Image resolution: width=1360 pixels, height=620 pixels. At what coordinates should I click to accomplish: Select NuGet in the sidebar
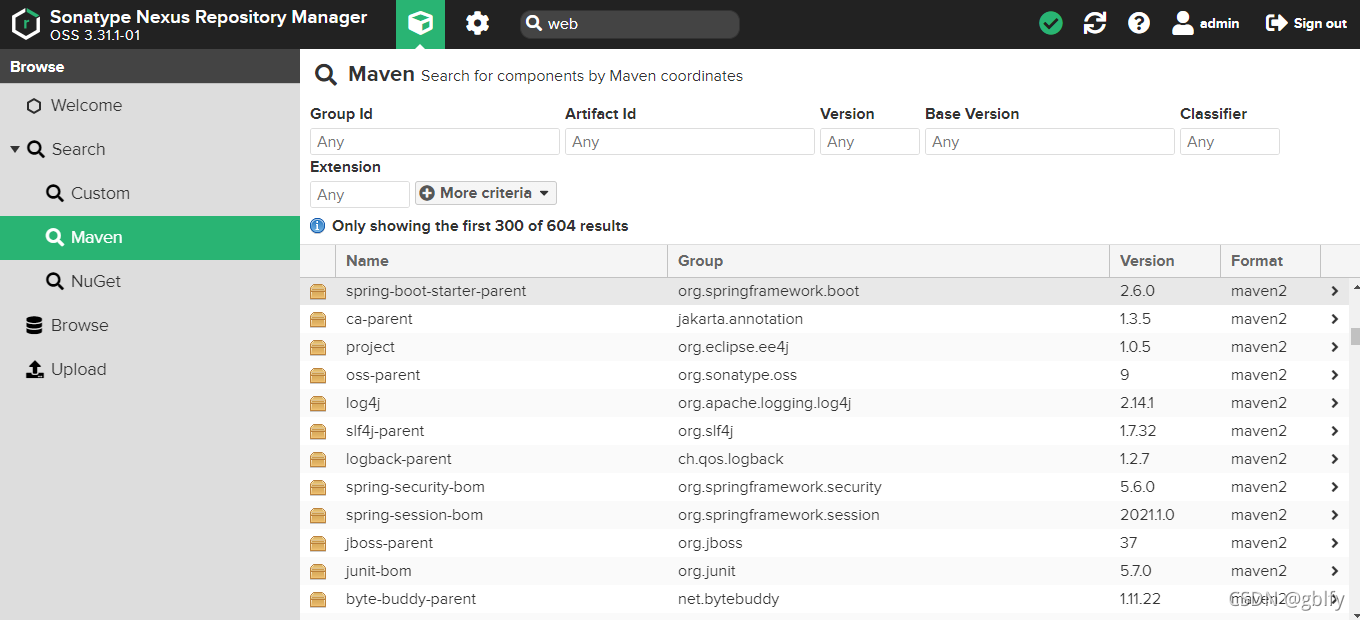[96, 281]
